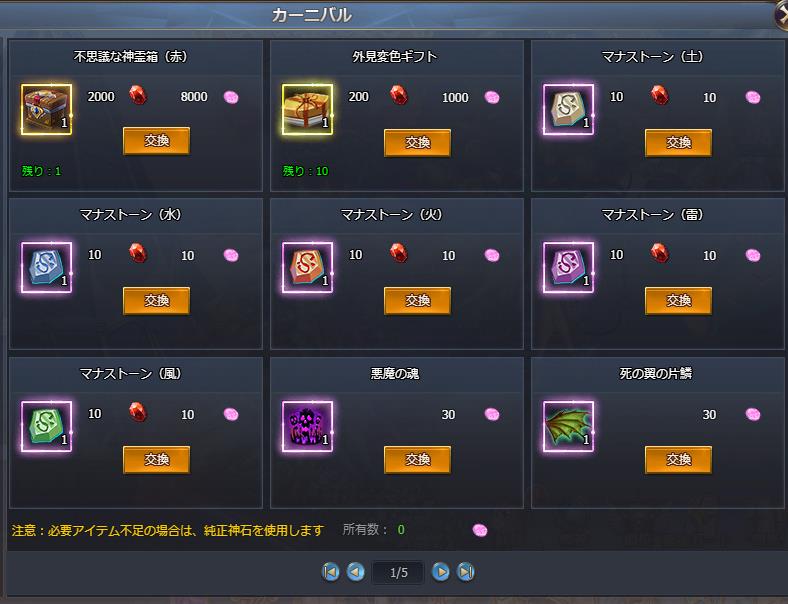The image size is (788, 604).
Task: Go to the previous page arrow
Action: (x=355, y=572)
